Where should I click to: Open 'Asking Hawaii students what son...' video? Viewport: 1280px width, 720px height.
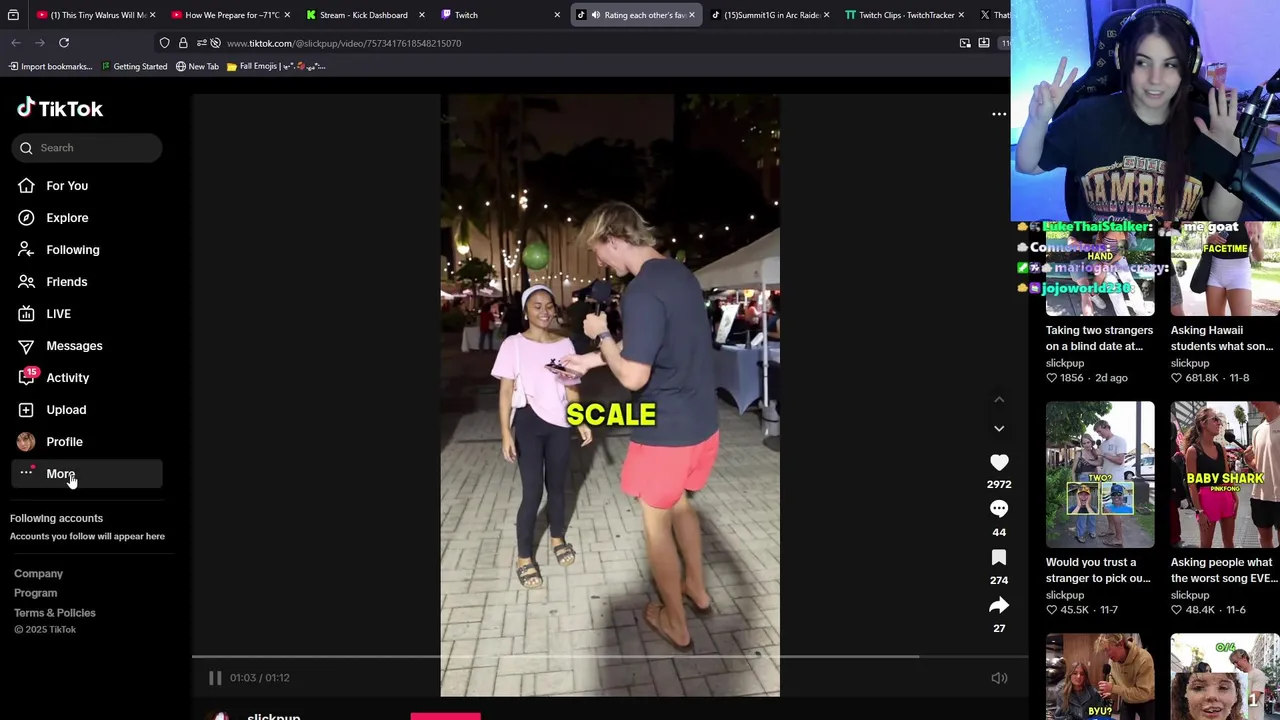tap(1225, 268)
